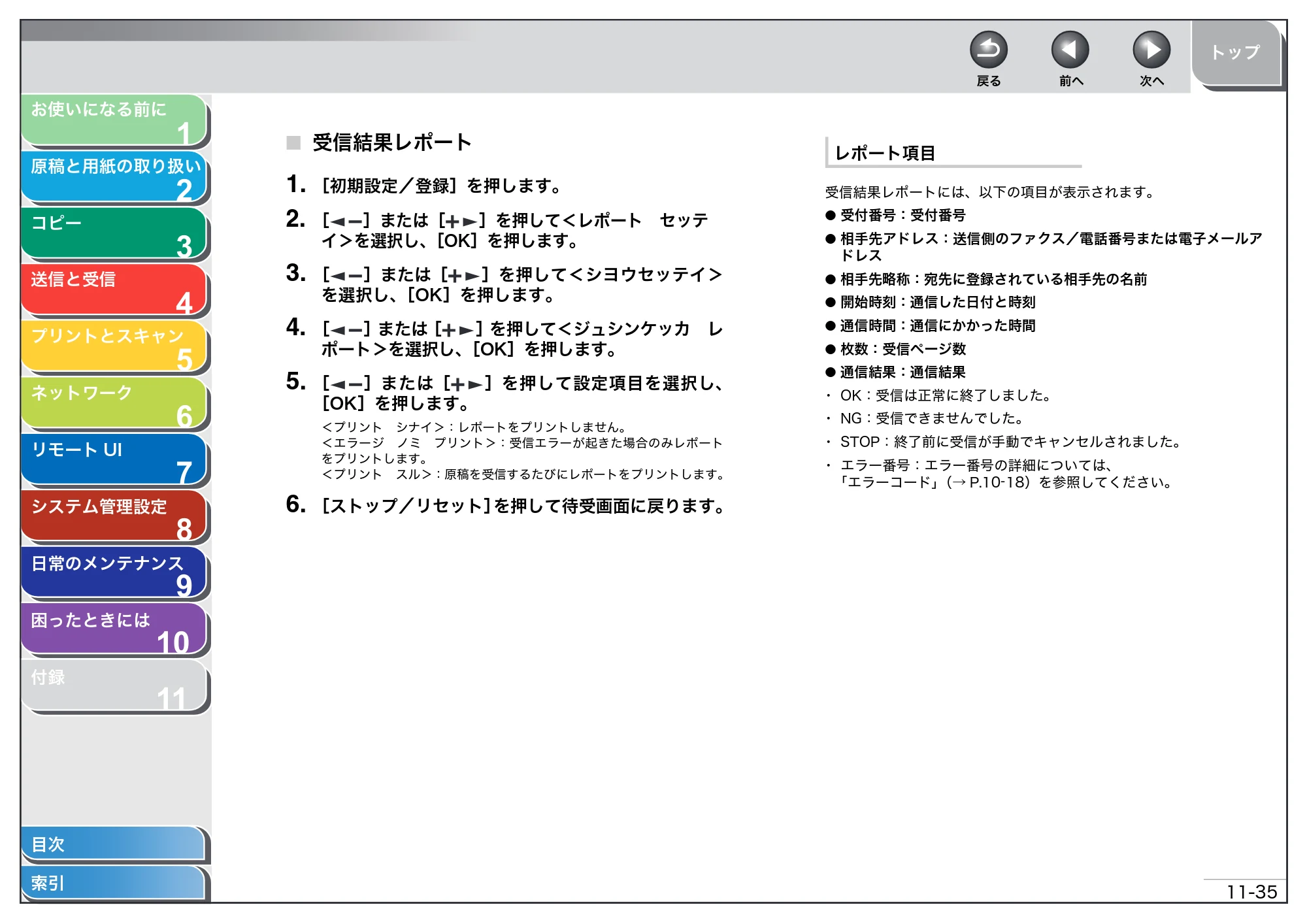Select chapter 4 送信と受信
This screenshot has height=924, width=1307.
tap(114, 290)
